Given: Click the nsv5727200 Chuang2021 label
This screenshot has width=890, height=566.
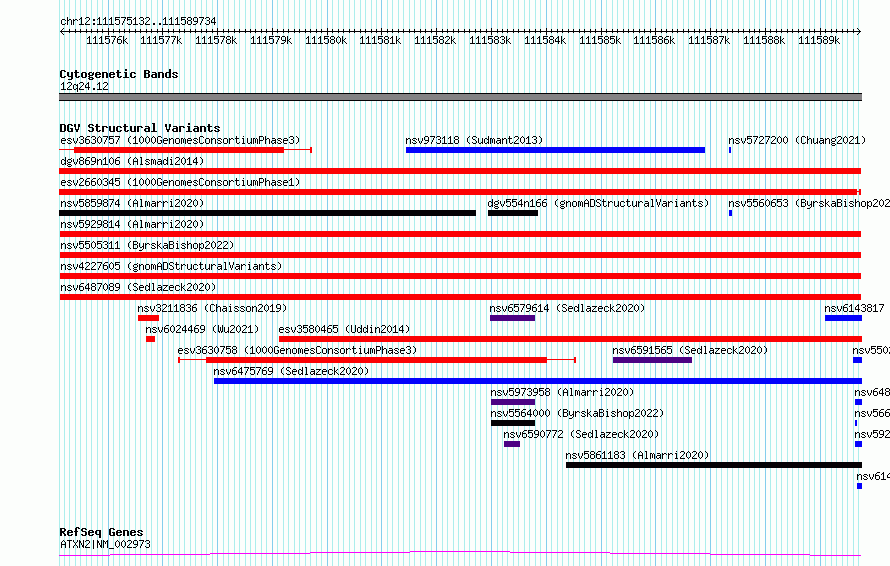Looking at the screenshot, I should coord(797,140).
